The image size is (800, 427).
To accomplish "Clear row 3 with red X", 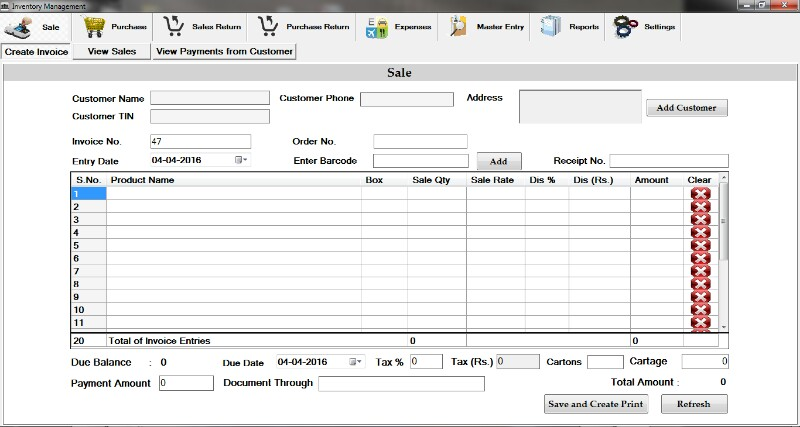I will click(x=700, y=219).
